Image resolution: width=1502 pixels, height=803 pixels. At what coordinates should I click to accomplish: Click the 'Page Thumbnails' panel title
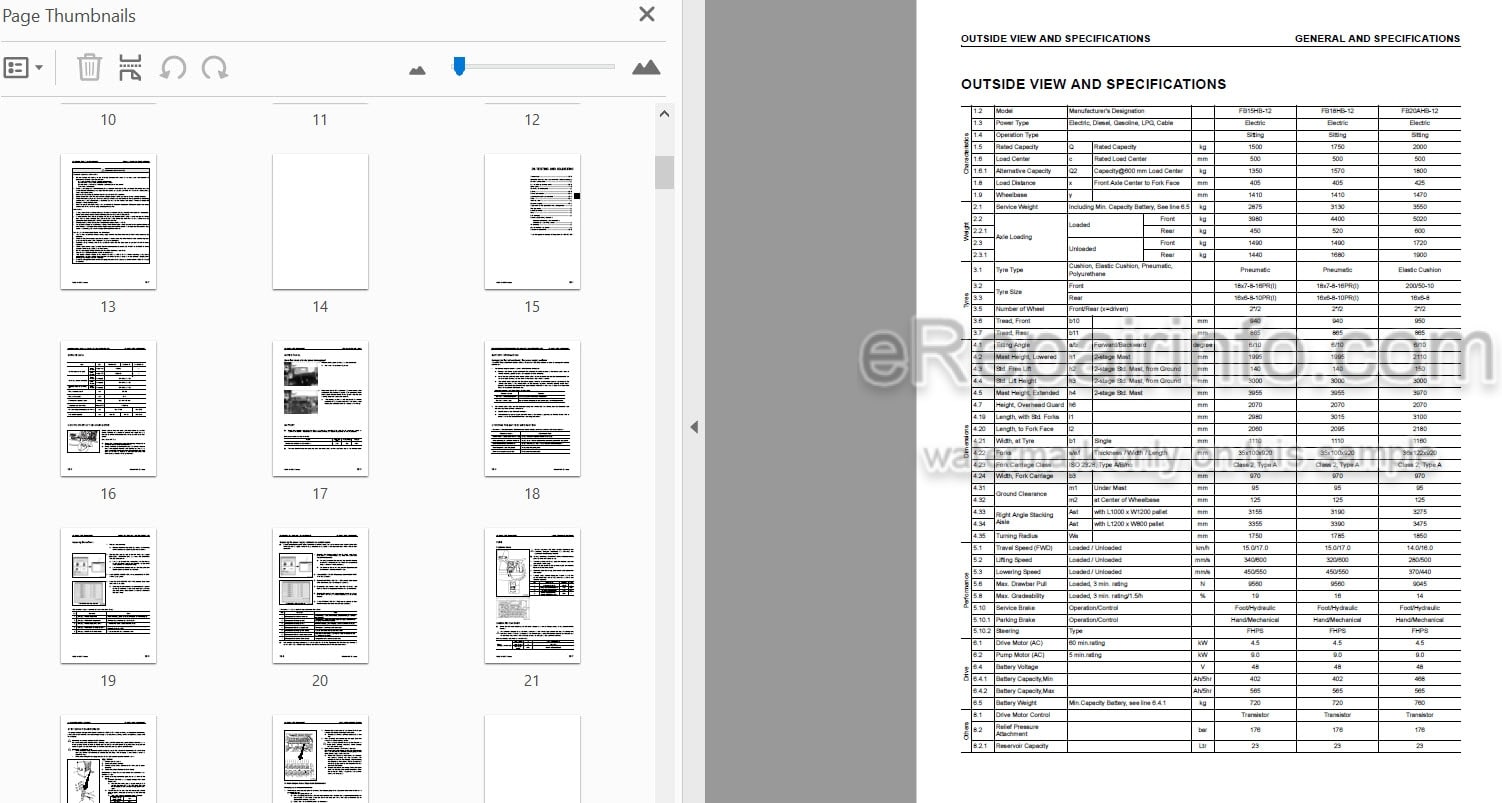(68, 15)
